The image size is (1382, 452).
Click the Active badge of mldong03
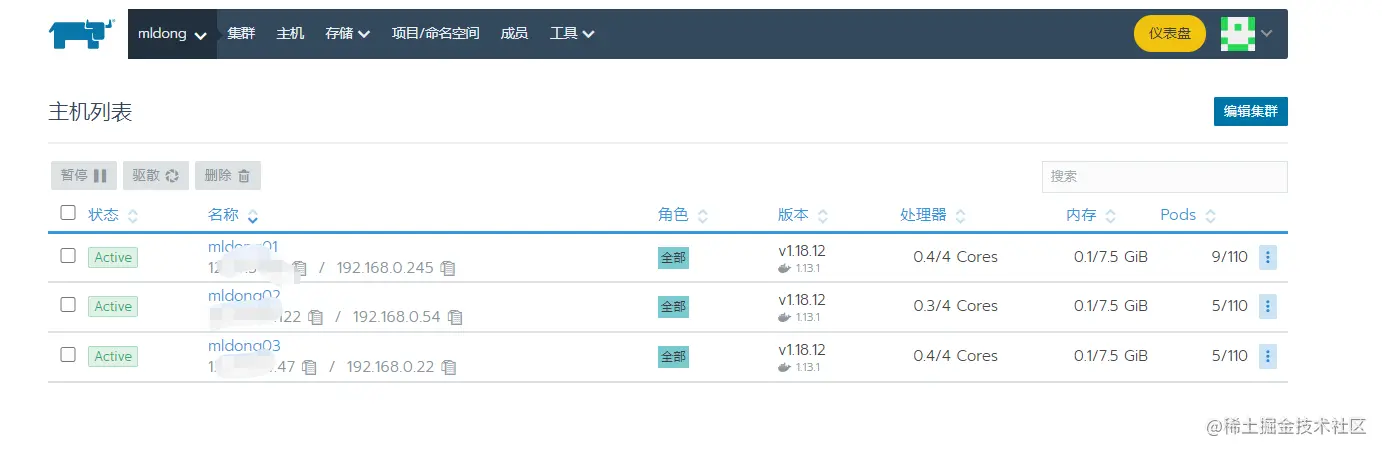tap(113, 356)
